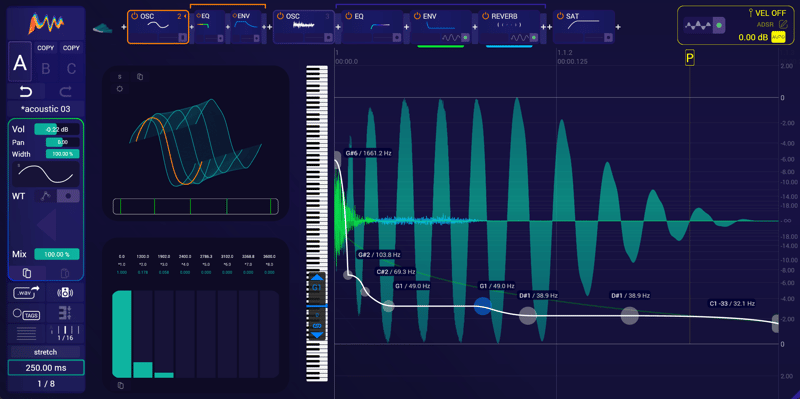Select the small ENV sub-module
Viewport: 800px width, 399px height.
point(246,27)
